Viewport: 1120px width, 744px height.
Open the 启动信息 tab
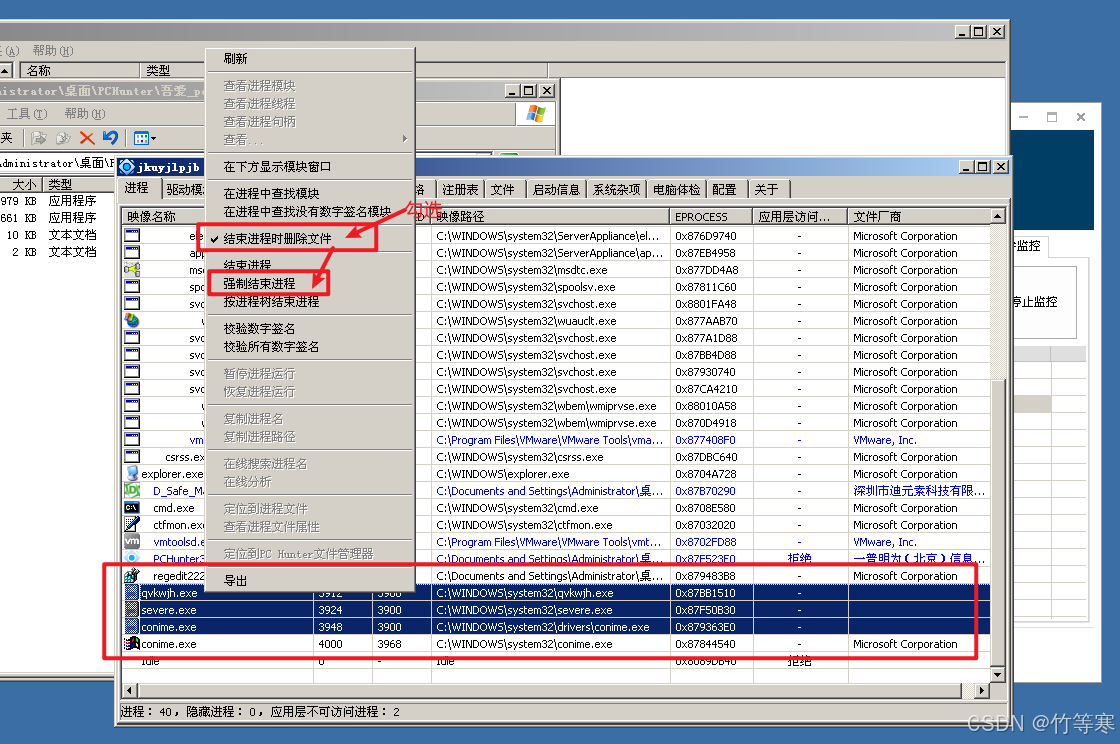point(556,189)
